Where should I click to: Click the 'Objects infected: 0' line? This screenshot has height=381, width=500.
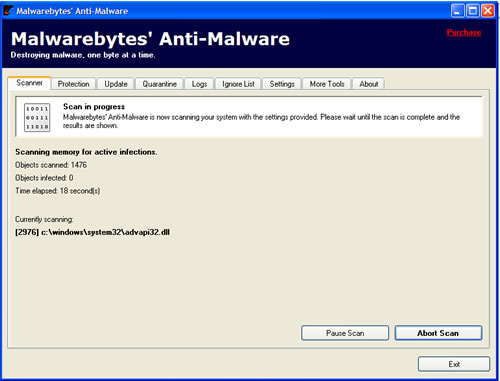(44, 178)
